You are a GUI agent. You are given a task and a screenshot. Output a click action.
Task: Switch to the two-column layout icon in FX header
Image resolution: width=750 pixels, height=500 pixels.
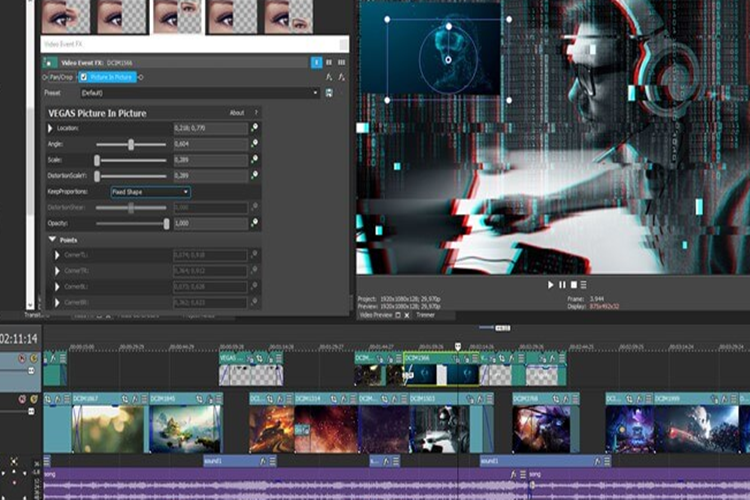click(329, 63)
